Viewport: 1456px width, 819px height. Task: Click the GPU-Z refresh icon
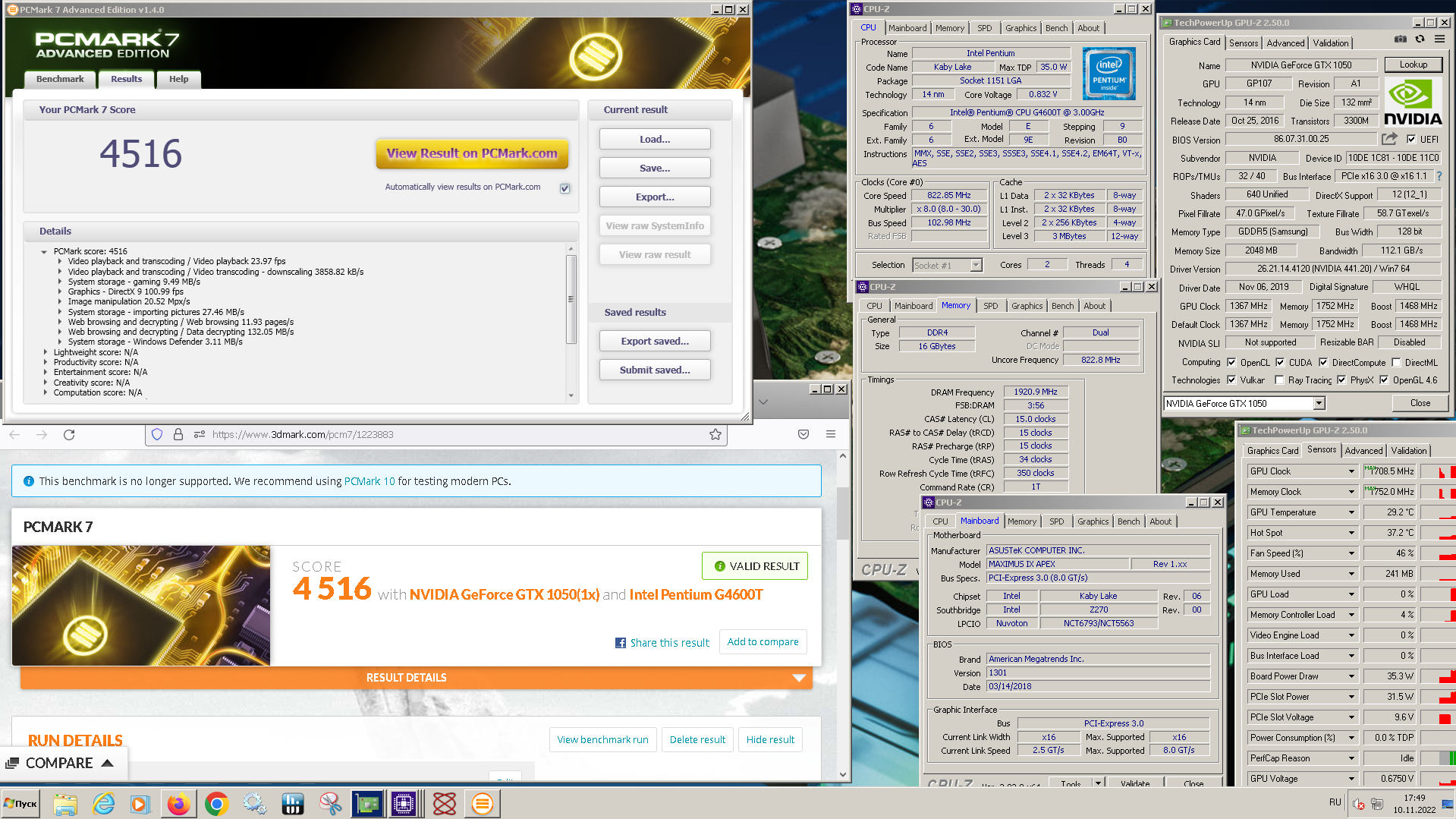(x=1420, y=39)
